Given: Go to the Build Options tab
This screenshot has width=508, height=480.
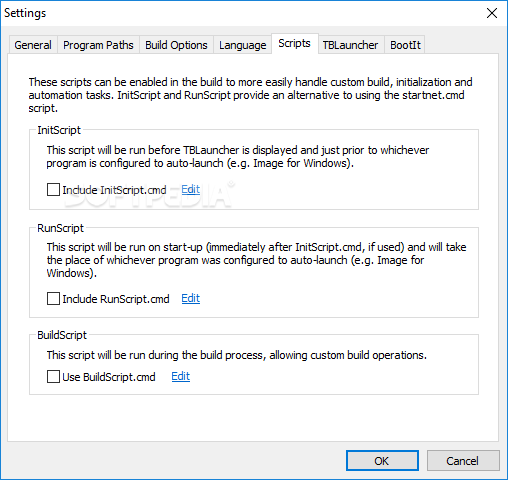Looking at the screenshot, I should [x=176, y=45].
